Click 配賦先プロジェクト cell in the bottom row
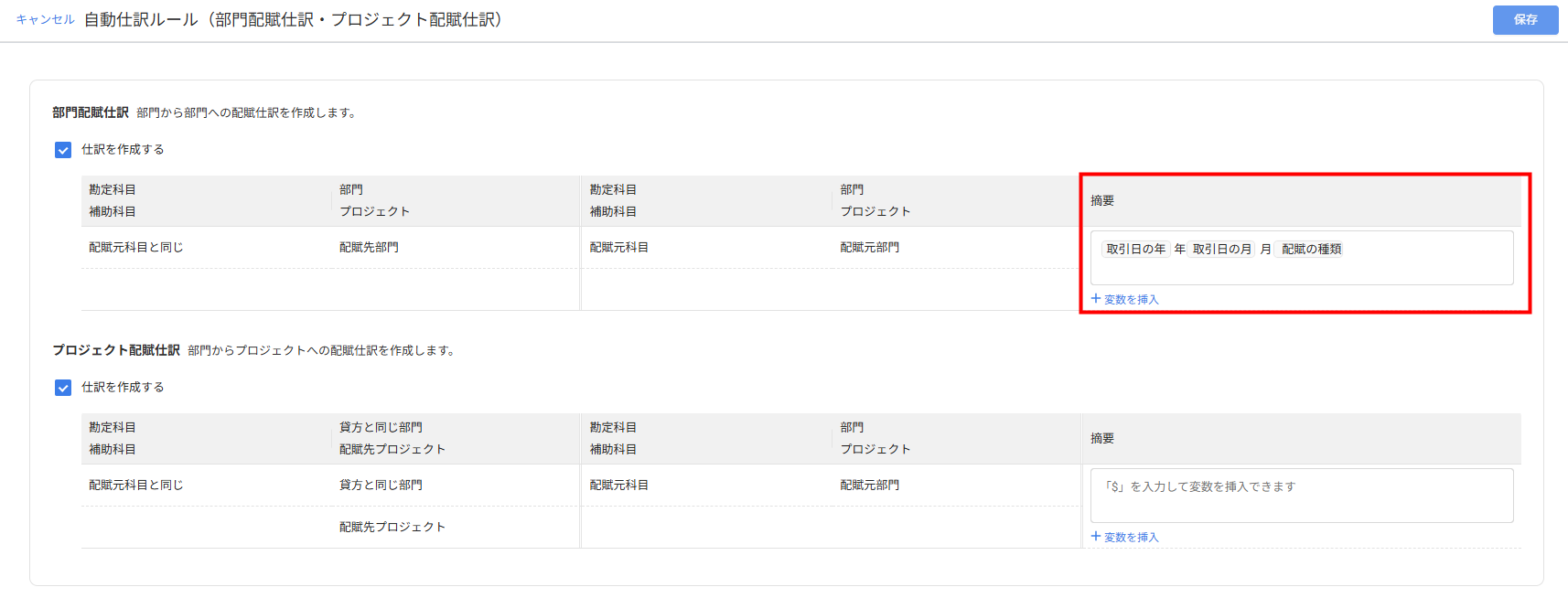 pos(392,528)
